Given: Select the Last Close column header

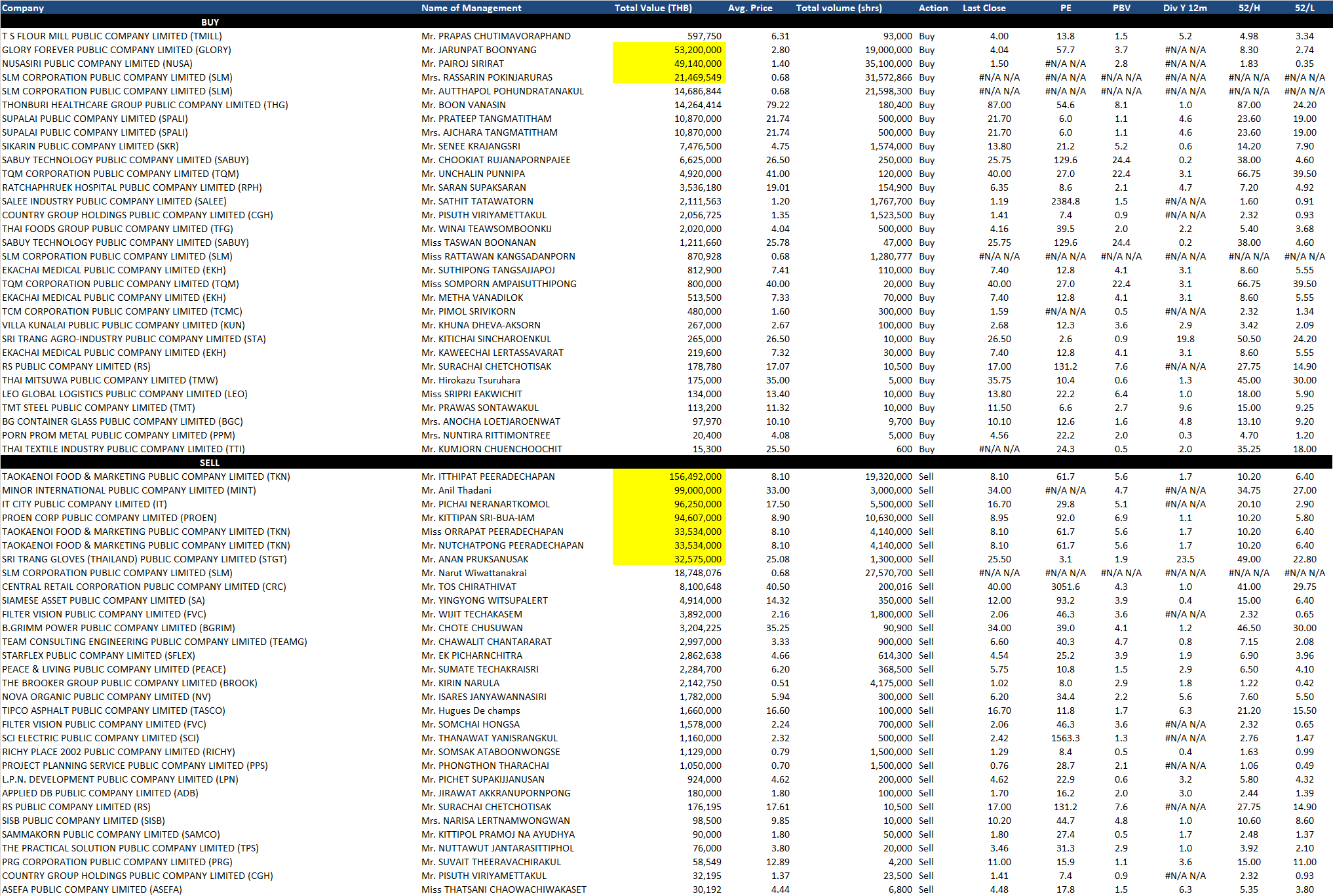Looking at the screenshot, I should click(x=984, y=8).
